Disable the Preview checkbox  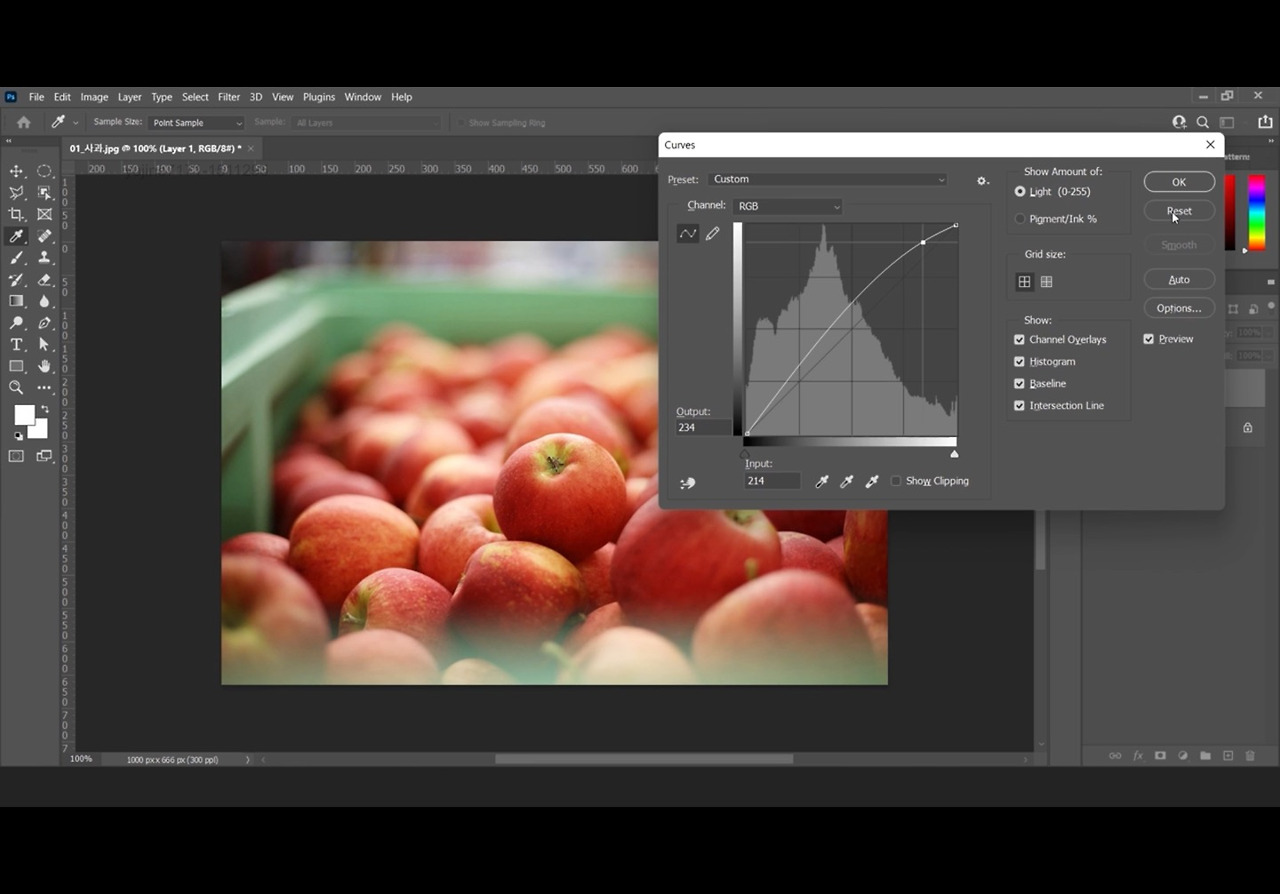coord(1149,339)
